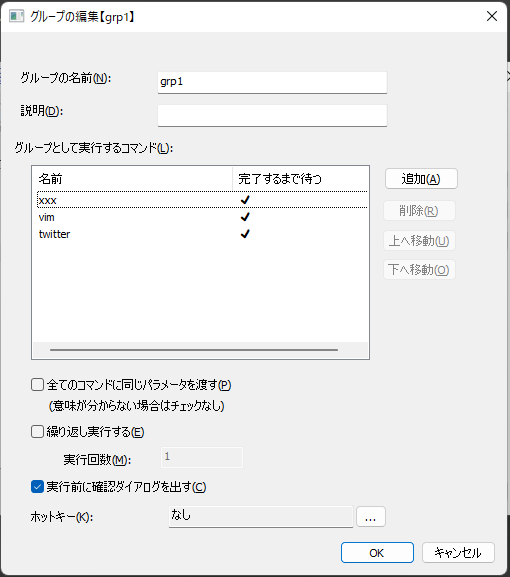Confirm changes with the OK button
The height and width of the screenshot is (577, 510).
377,552
